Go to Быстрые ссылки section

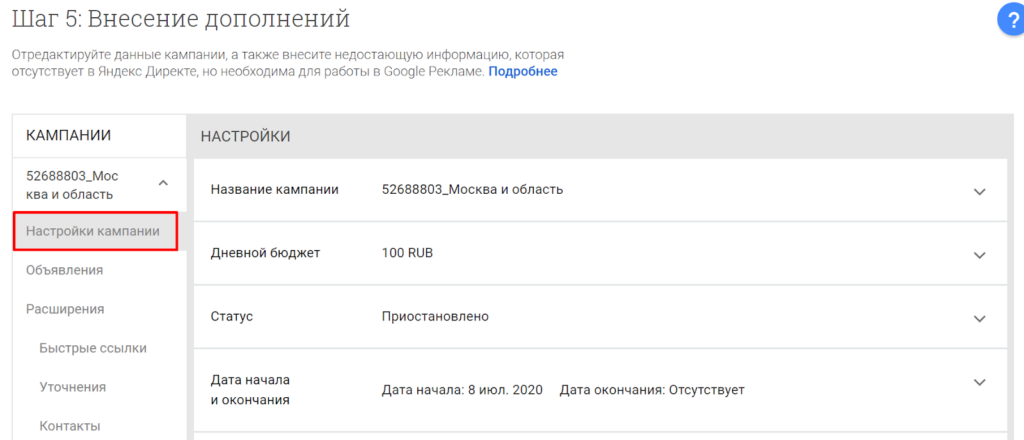[x=93, y=348]
